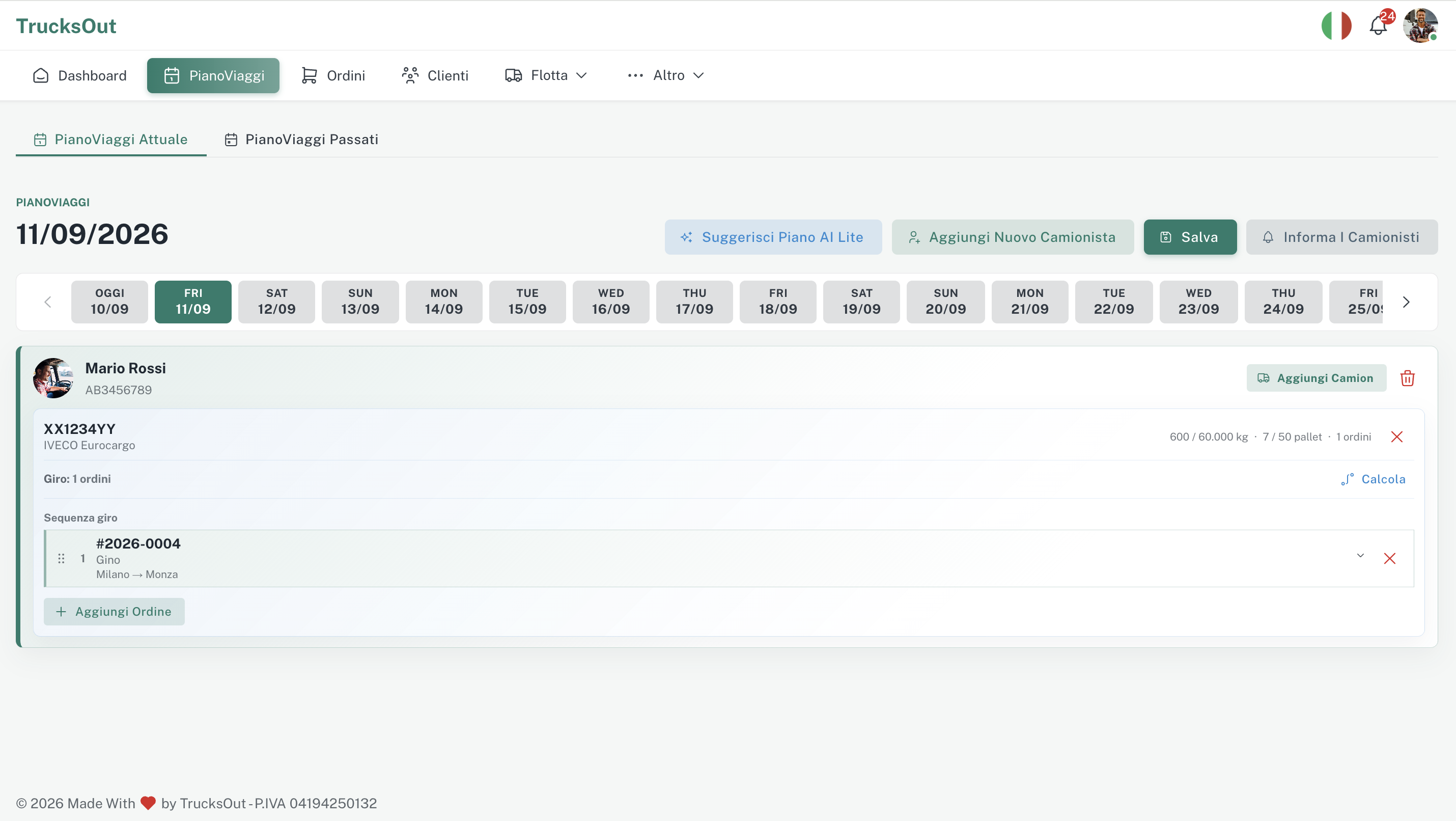Select SUN 20/09 date
Viewport: 1456px width, 821px height.
point(945,302)
